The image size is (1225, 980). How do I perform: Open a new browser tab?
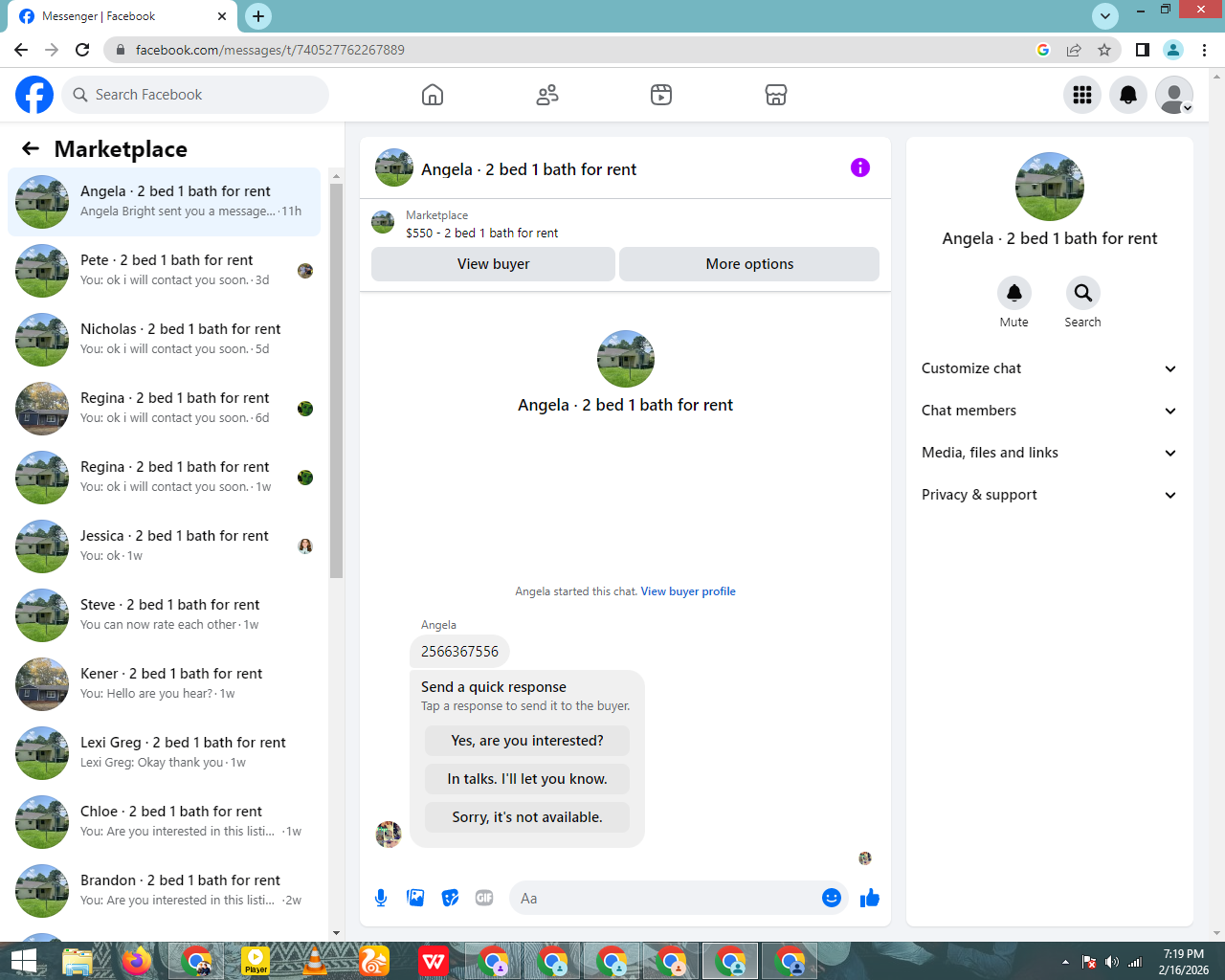(x=258, y=16)
